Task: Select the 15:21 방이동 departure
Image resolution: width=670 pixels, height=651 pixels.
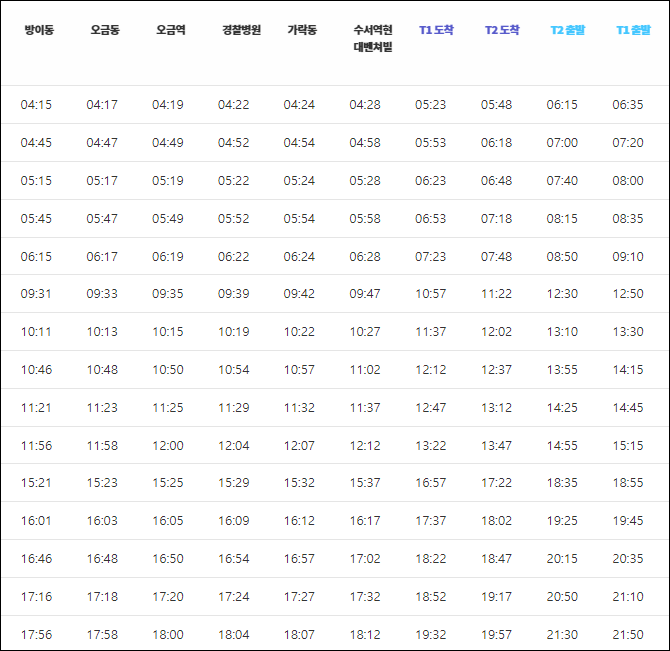Action: [36, 483]
